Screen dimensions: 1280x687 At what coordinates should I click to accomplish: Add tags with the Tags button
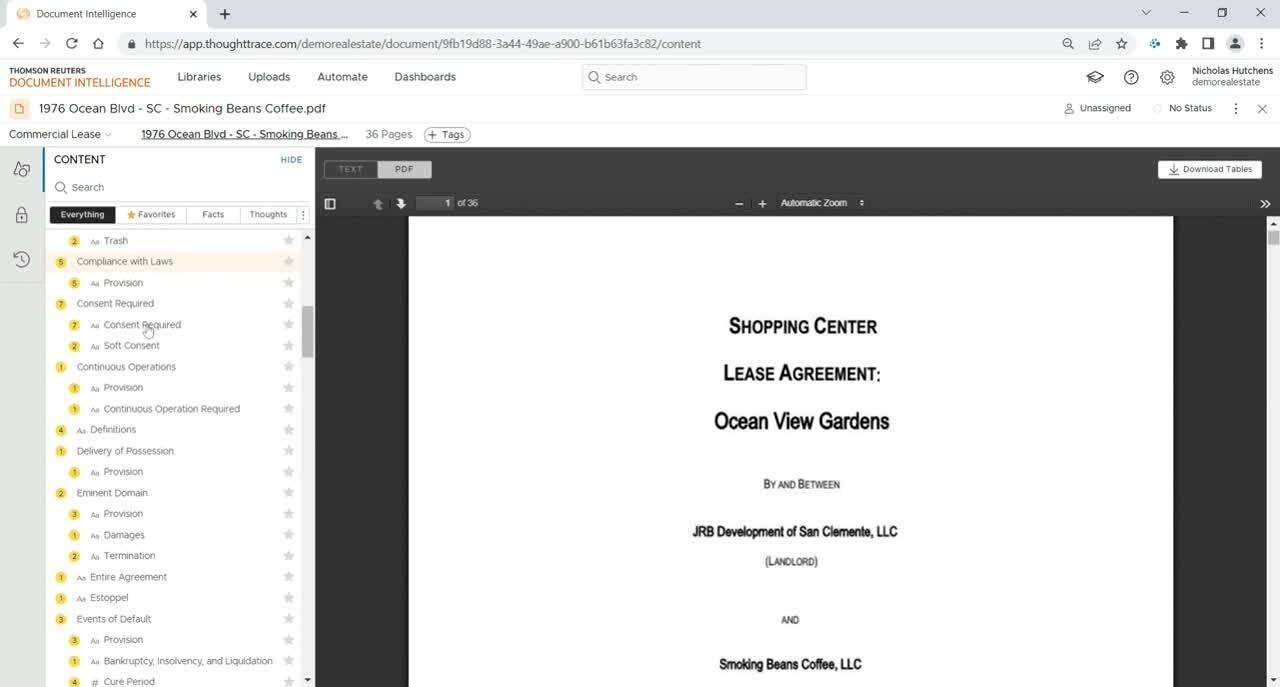447,134
